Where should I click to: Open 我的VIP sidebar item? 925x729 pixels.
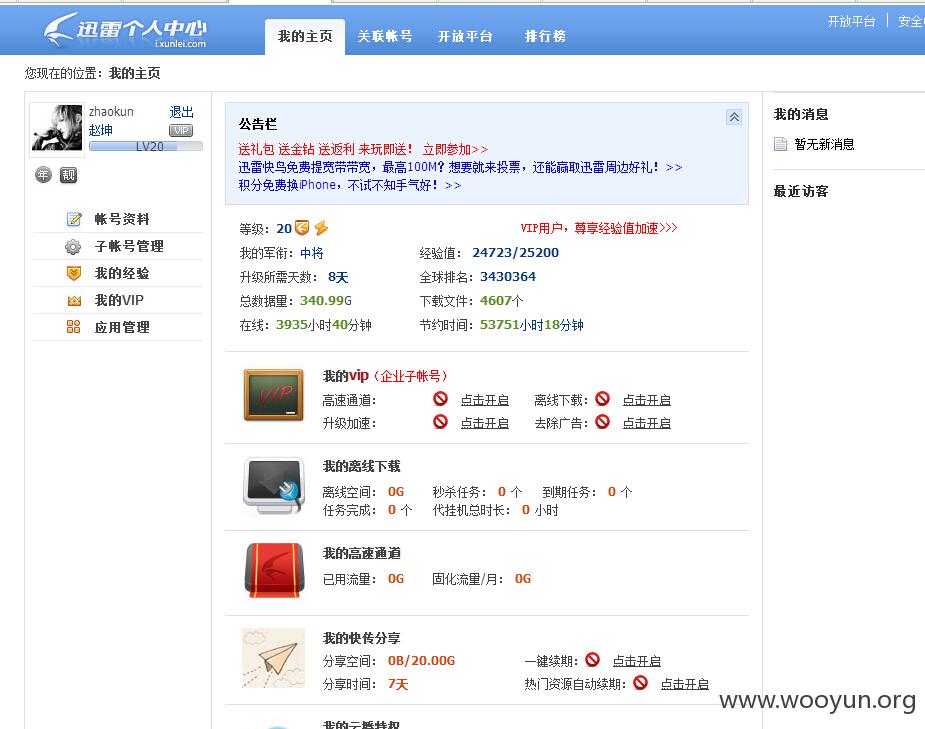coord(119,300)
